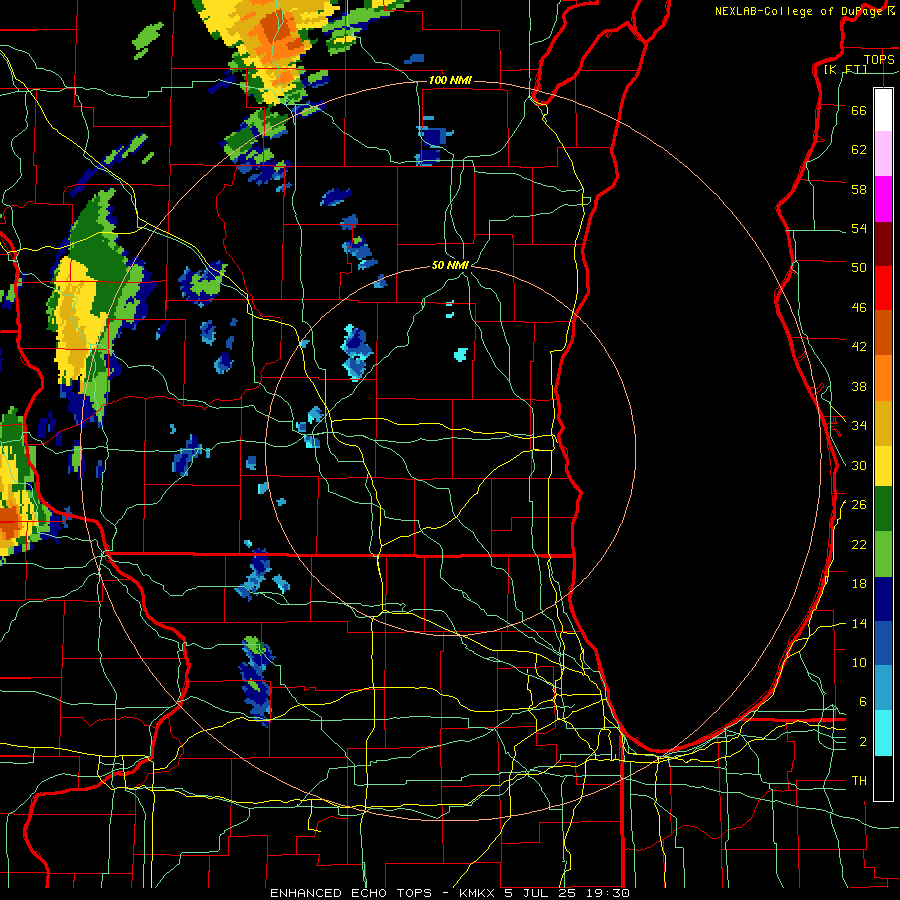Click the 26 value on the legend

[x=859, y=505]
